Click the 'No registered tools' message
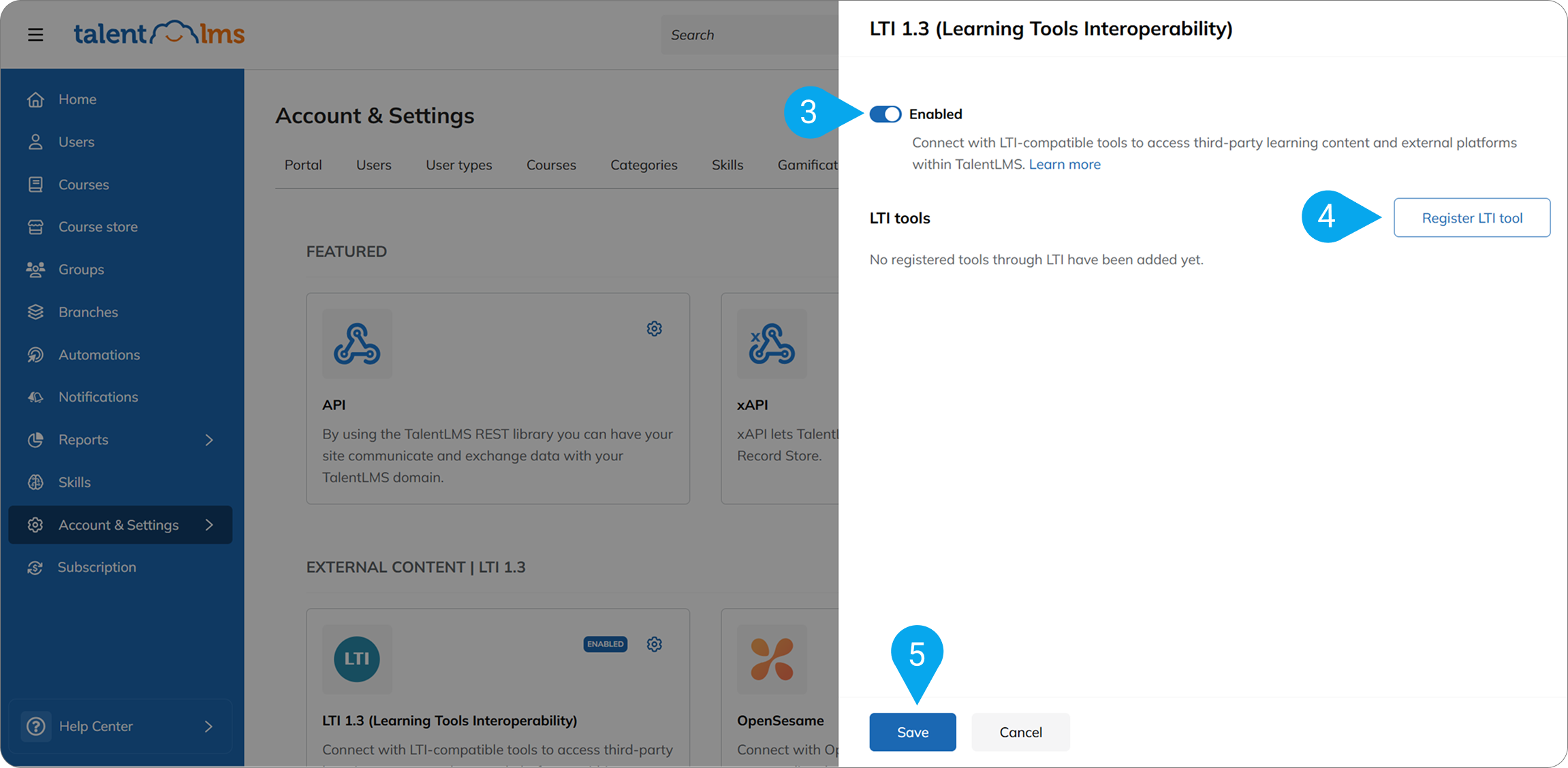 [1036, 259]
